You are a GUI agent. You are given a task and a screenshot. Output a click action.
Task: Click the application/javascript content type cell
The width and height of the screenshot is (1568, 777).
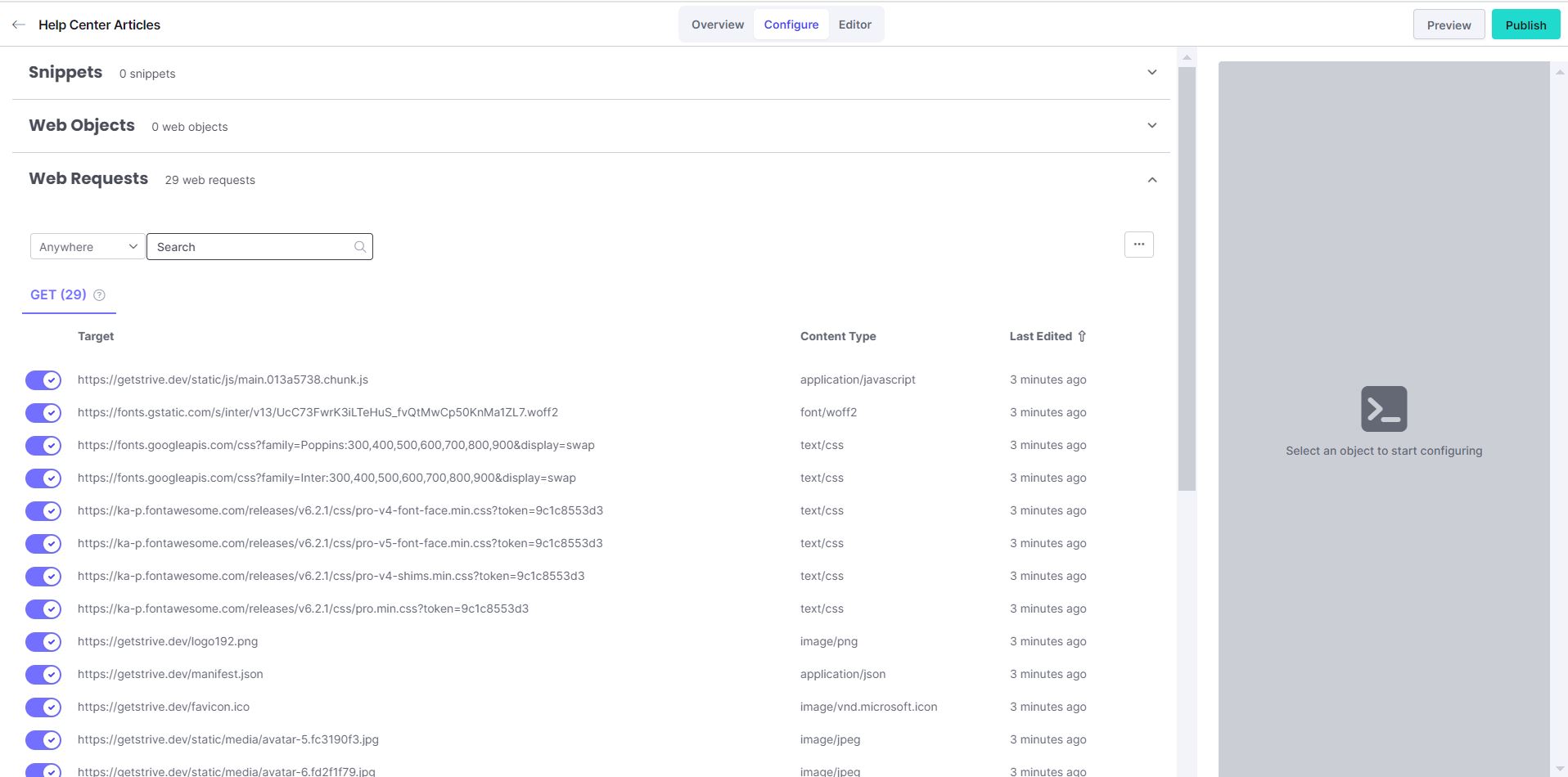click(x=858, y=380)
